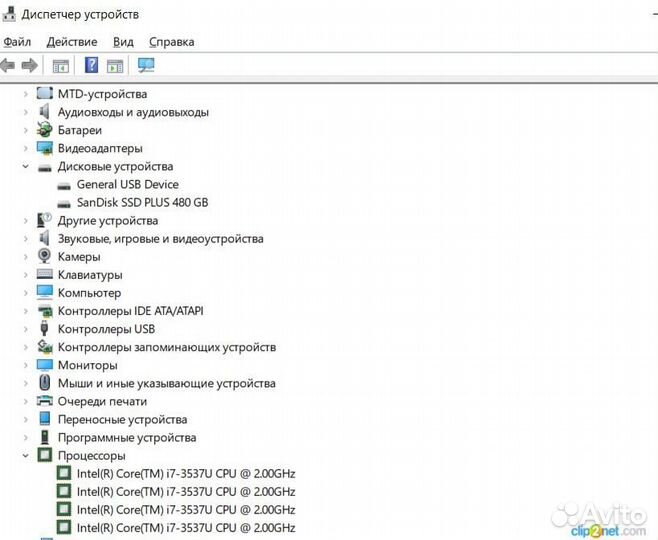Image resolution: width=658 pixels, height=540 pixels.
Task: Click the Контроллеры USB plug icon
Action: 44,329
